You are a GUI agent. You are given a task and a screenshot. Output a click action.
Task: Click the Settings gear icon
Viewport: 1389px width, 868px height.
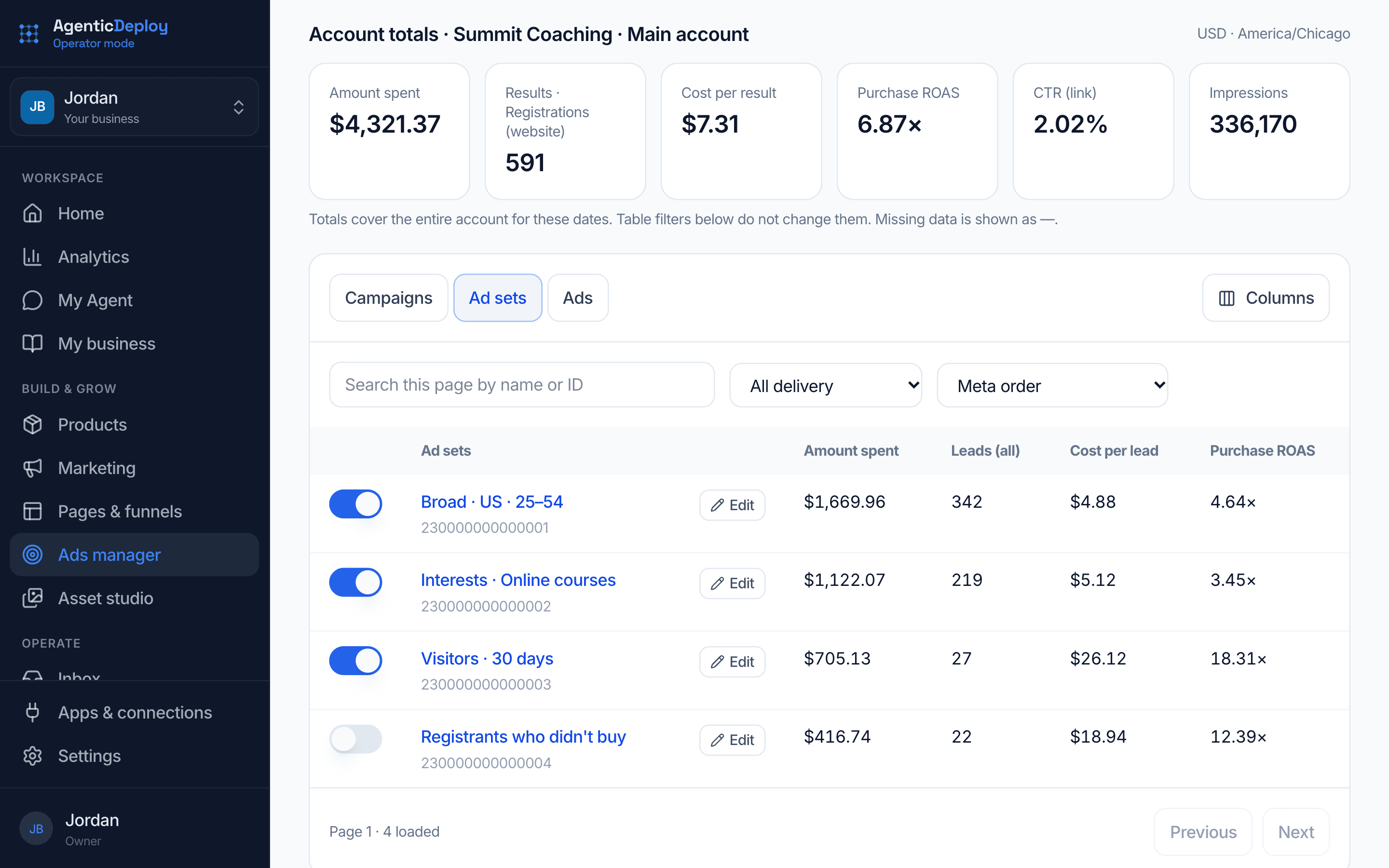[x=33, y=756]
